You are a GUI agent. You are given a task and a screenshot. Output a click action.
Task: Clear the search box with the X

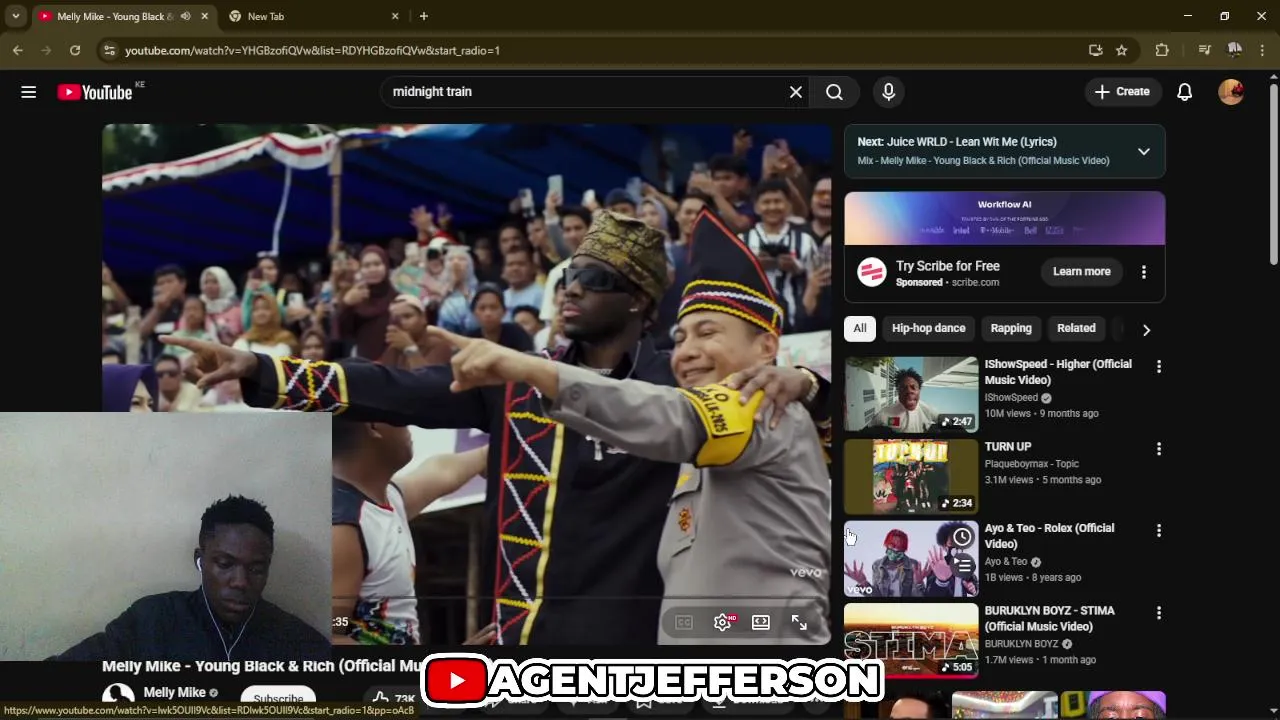click(796, 92)
